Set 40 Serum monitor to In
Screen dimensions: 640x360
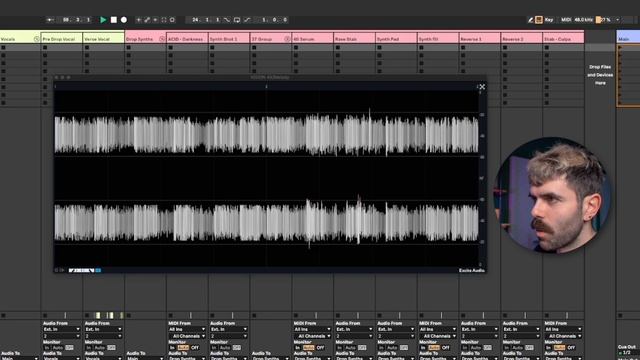(298, 348)
